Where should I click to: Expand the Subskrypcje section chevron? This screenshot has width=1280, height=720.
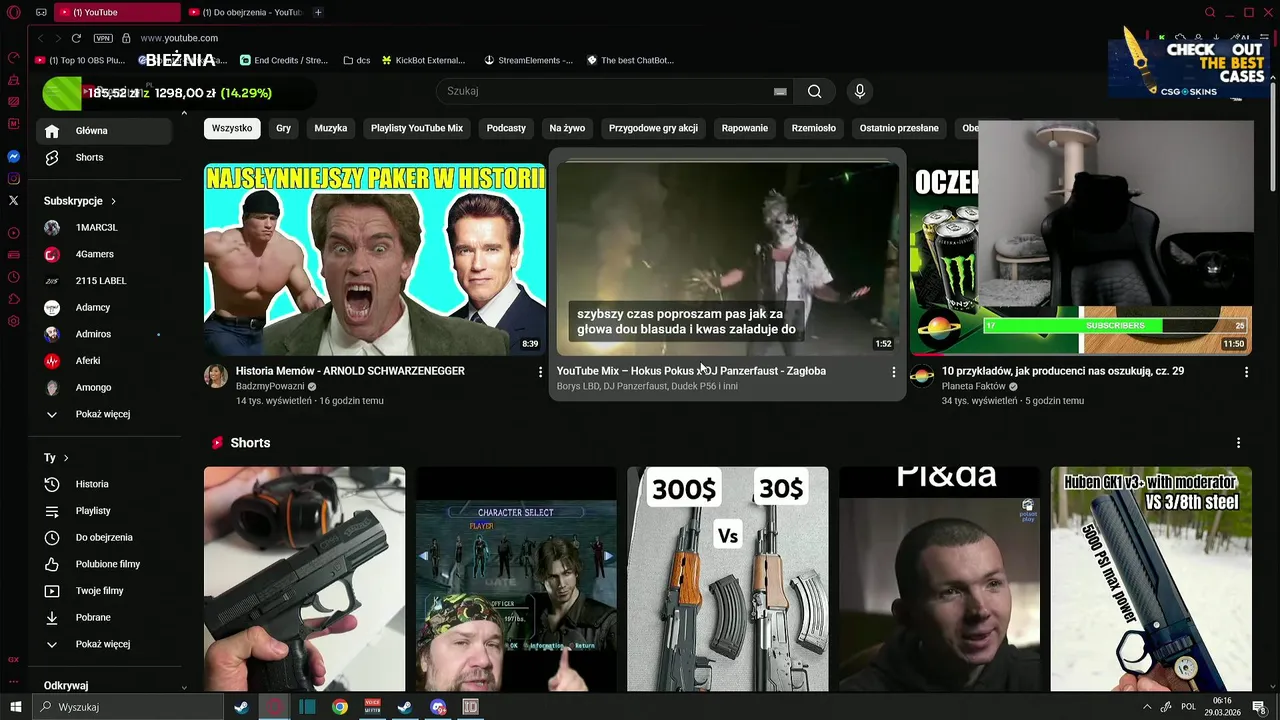(x=113, y=201)
